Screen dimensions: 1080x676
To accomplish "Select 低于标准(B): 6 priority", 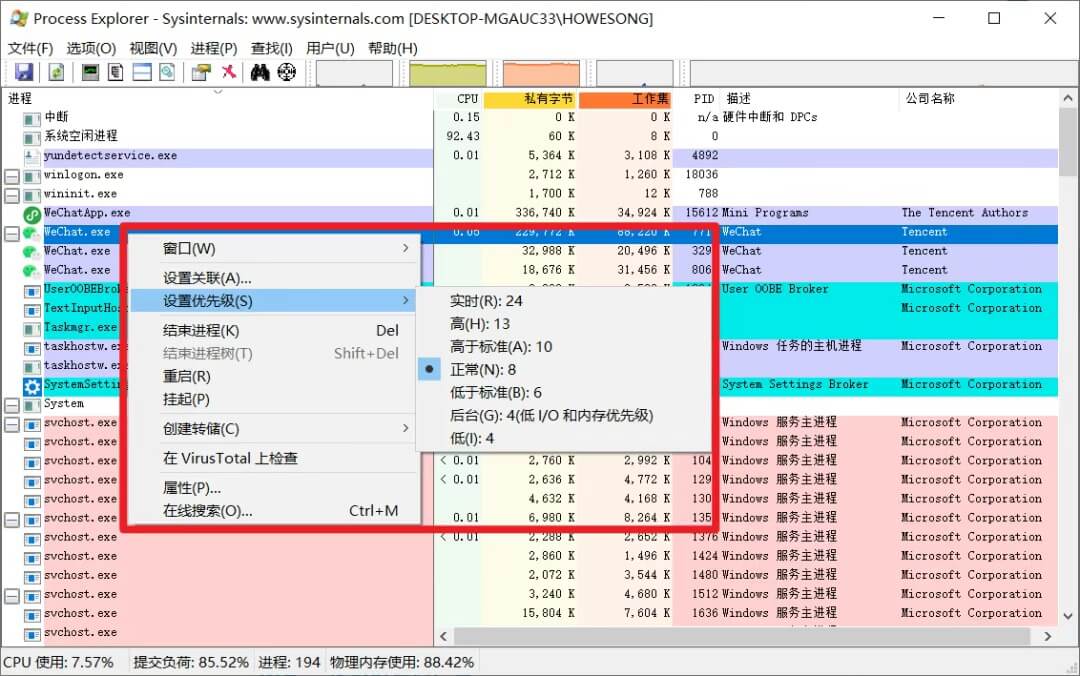I will [496, 393].
